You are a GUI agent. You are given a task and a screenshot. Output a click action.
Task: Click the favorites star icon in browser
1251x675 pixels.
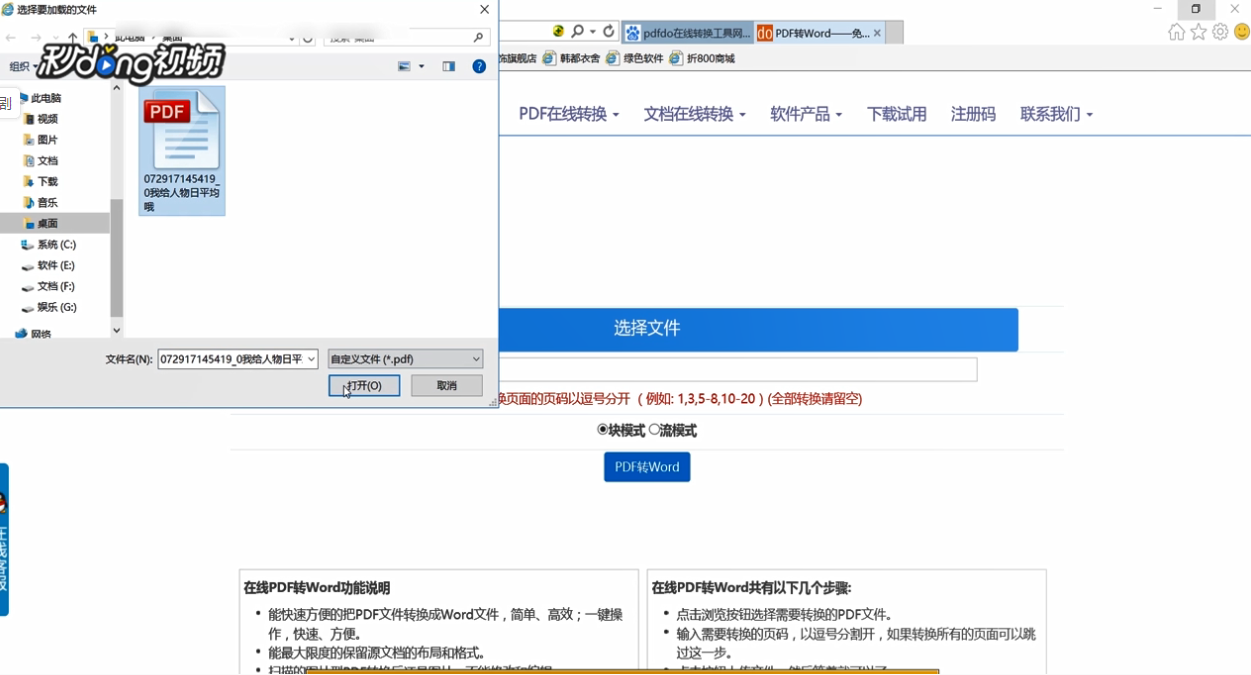pos(1197,31)
